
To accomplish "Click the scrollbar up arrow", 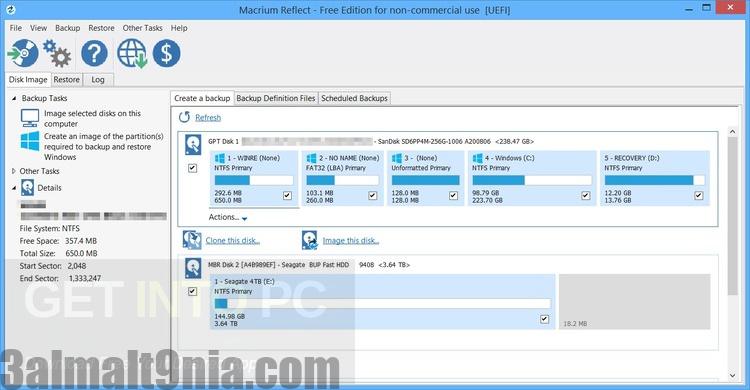I will click(x=732, y=131).
